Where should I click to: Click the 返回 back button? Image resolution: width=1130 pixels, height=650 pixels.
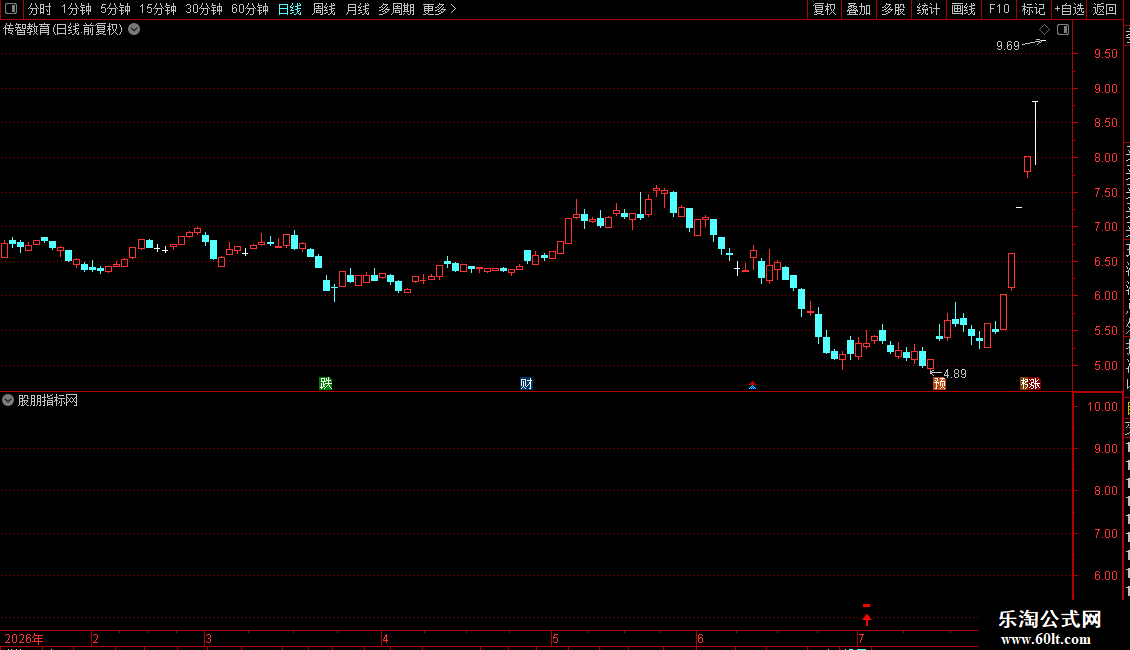coord(1104,9)
